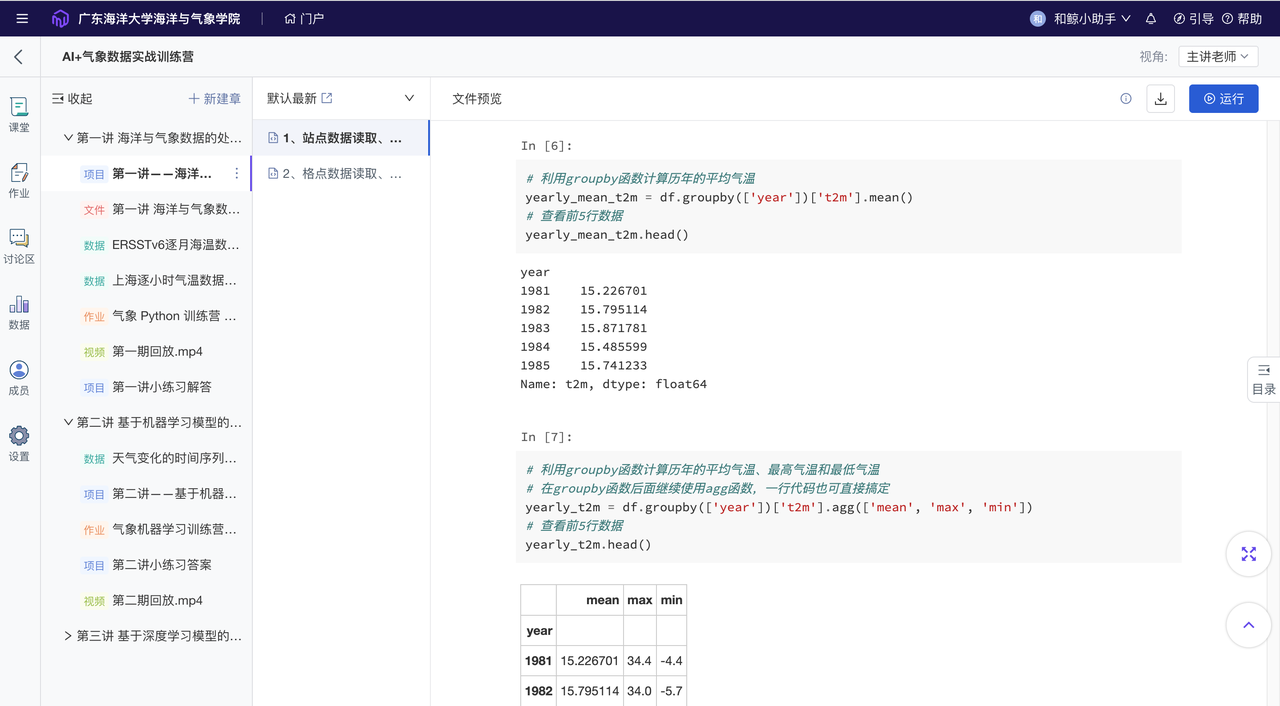
Task: Open the 默认最新 version dropdown
Action: click(408, 98)
